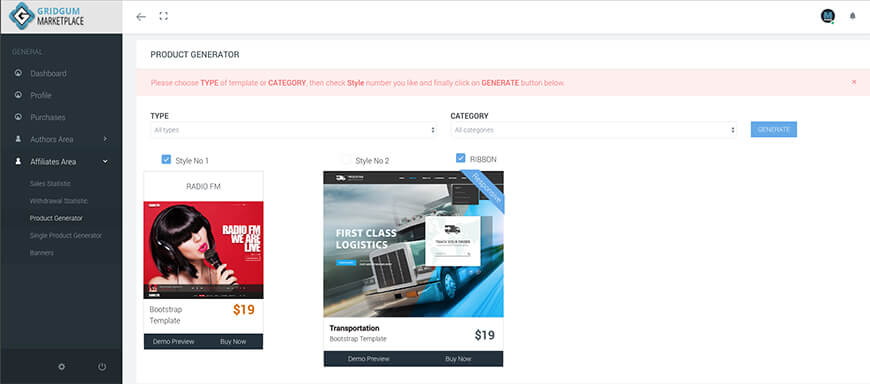This screenshot has width=870, height=384.
Task: Open notifications bell icon
Action: click(852, 16)
